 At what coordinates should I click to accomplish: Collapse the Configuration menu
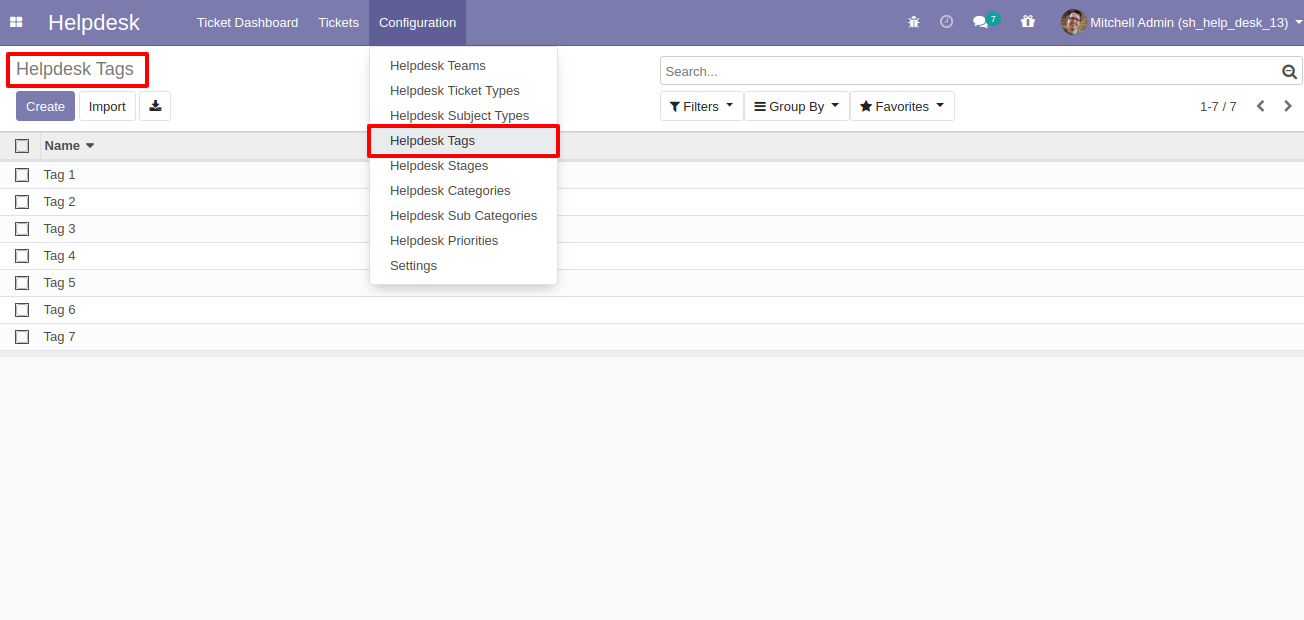(417, 22)
